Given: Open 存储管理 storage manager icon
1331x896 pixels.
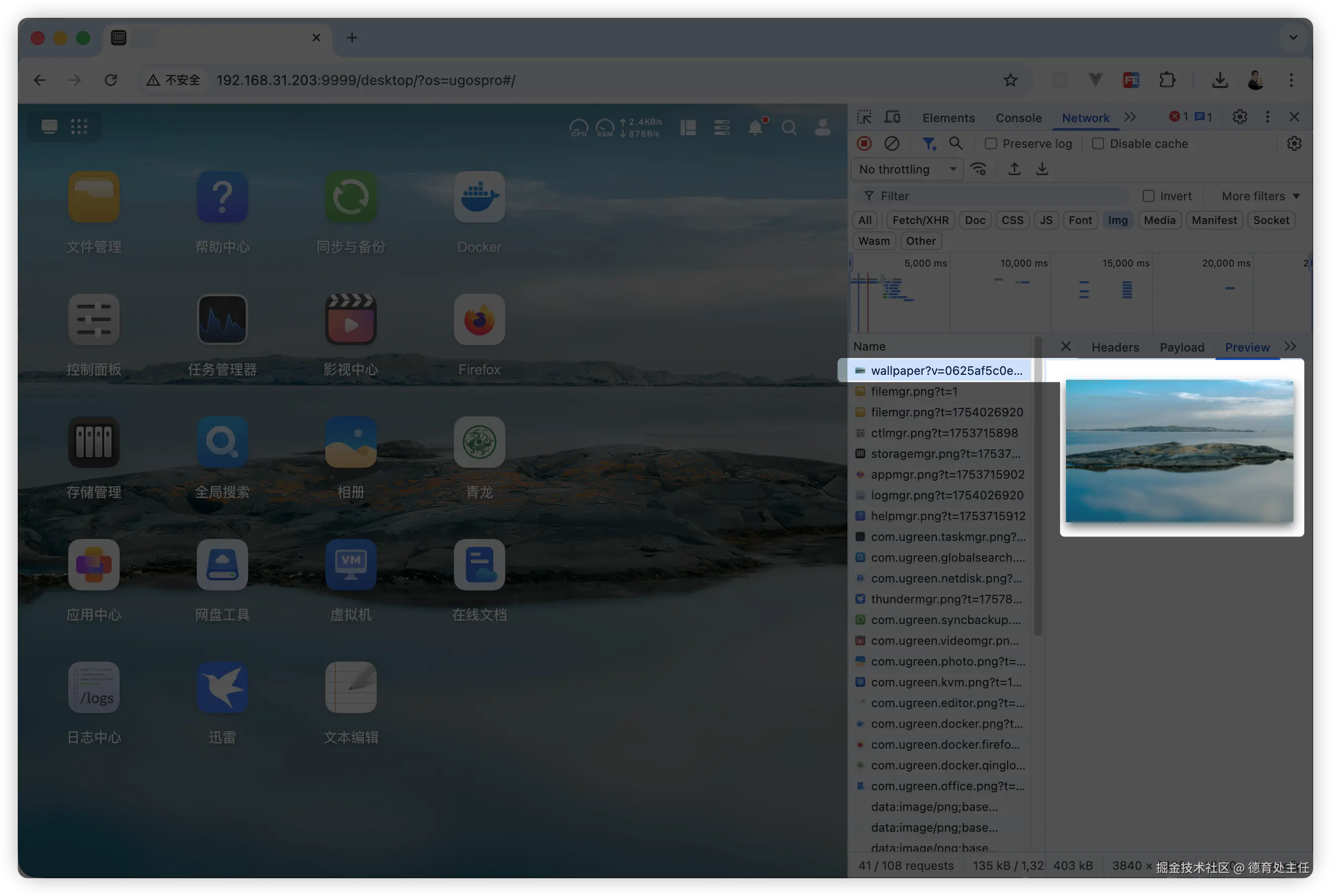Looking at the screenshot, I should pyautogui.click(x=93, y=442).
